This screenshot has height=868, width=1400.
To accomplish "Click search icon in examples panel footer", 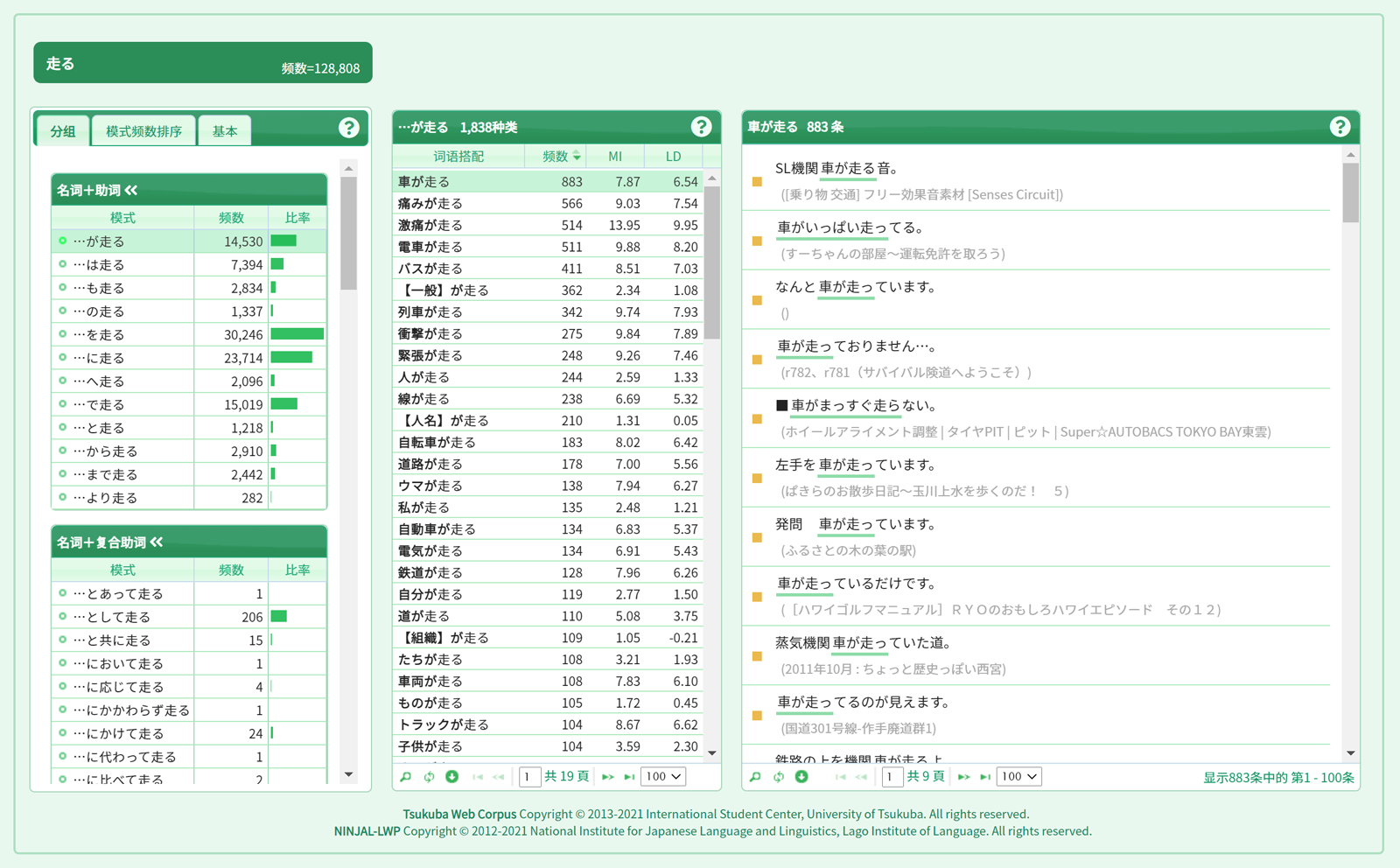I will (x=755, y=777).
